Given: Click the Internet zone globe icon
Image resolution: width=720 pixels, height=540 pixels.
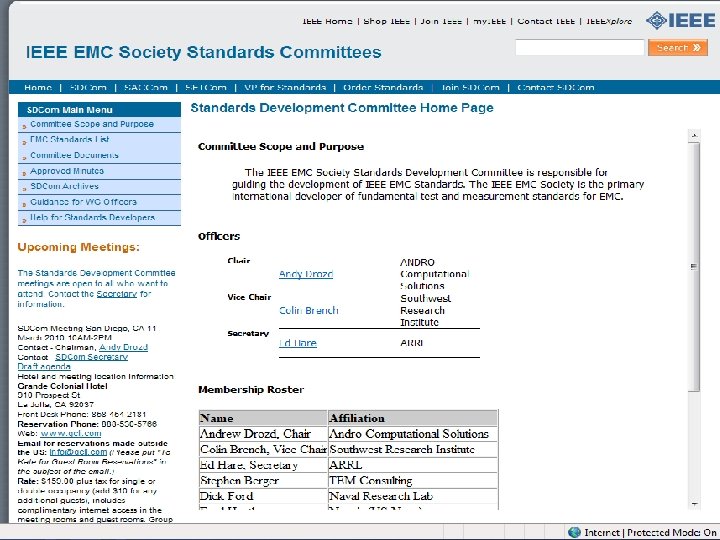Looking at the screenshot, I should tap(574, 532).
